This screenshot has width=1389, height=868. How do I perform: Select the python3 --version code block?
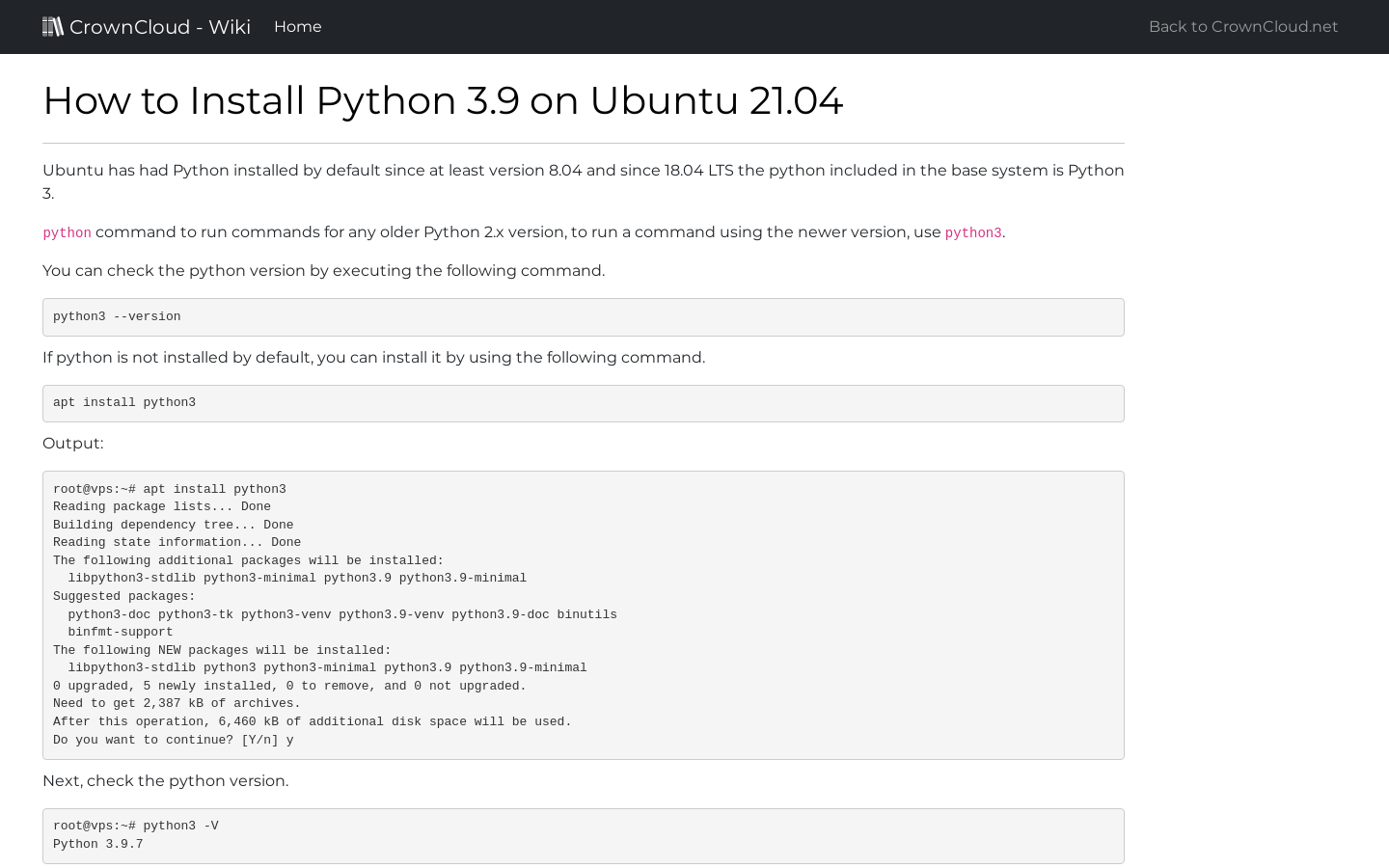pos(584,316)
